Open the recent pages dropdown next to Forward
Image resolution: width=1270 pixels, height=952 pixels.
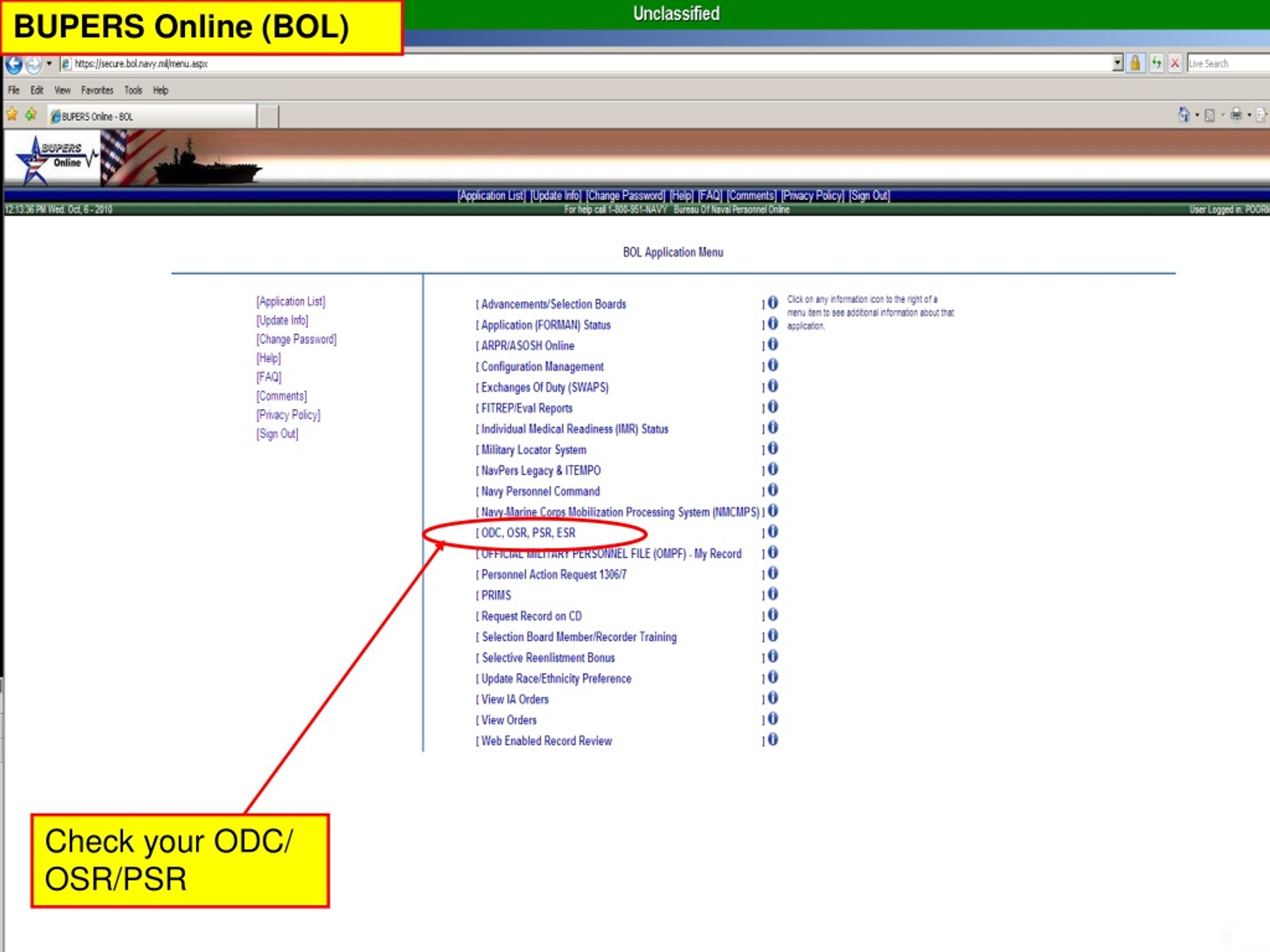50,63
